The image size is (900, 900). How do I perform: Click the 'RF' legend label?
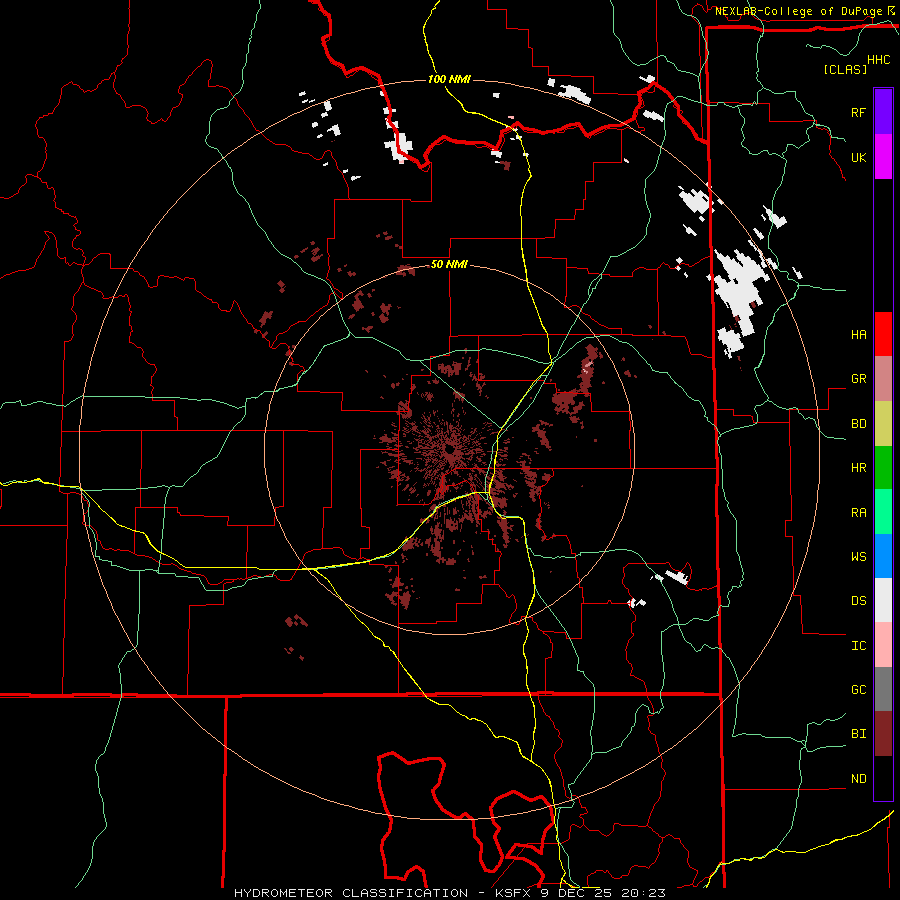coord(858,112)
